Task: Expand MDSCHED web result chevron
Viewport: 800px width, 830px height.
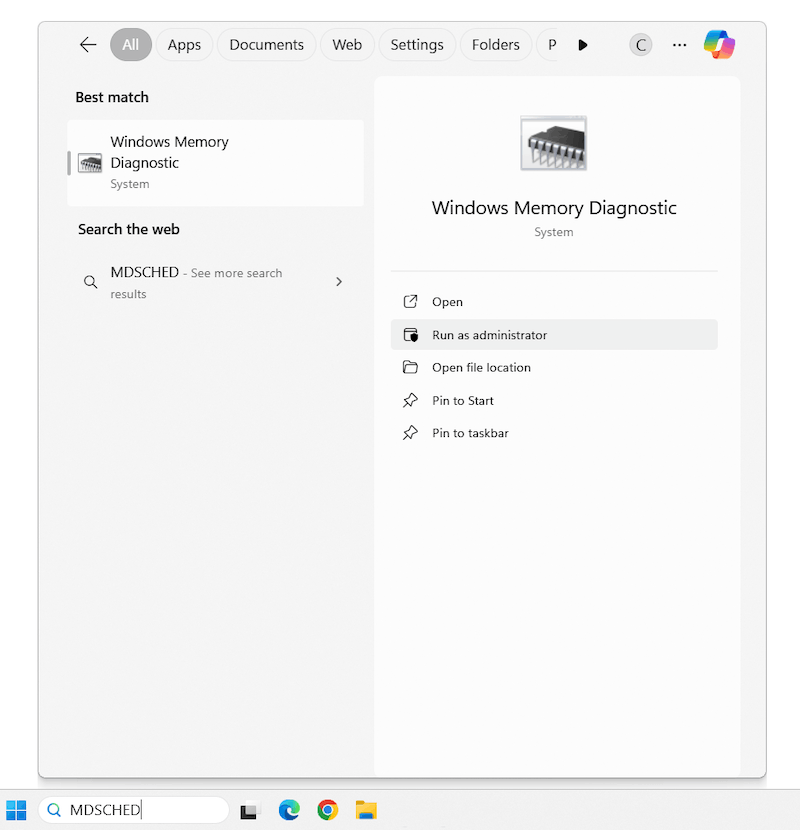Action: pos(339,282)
